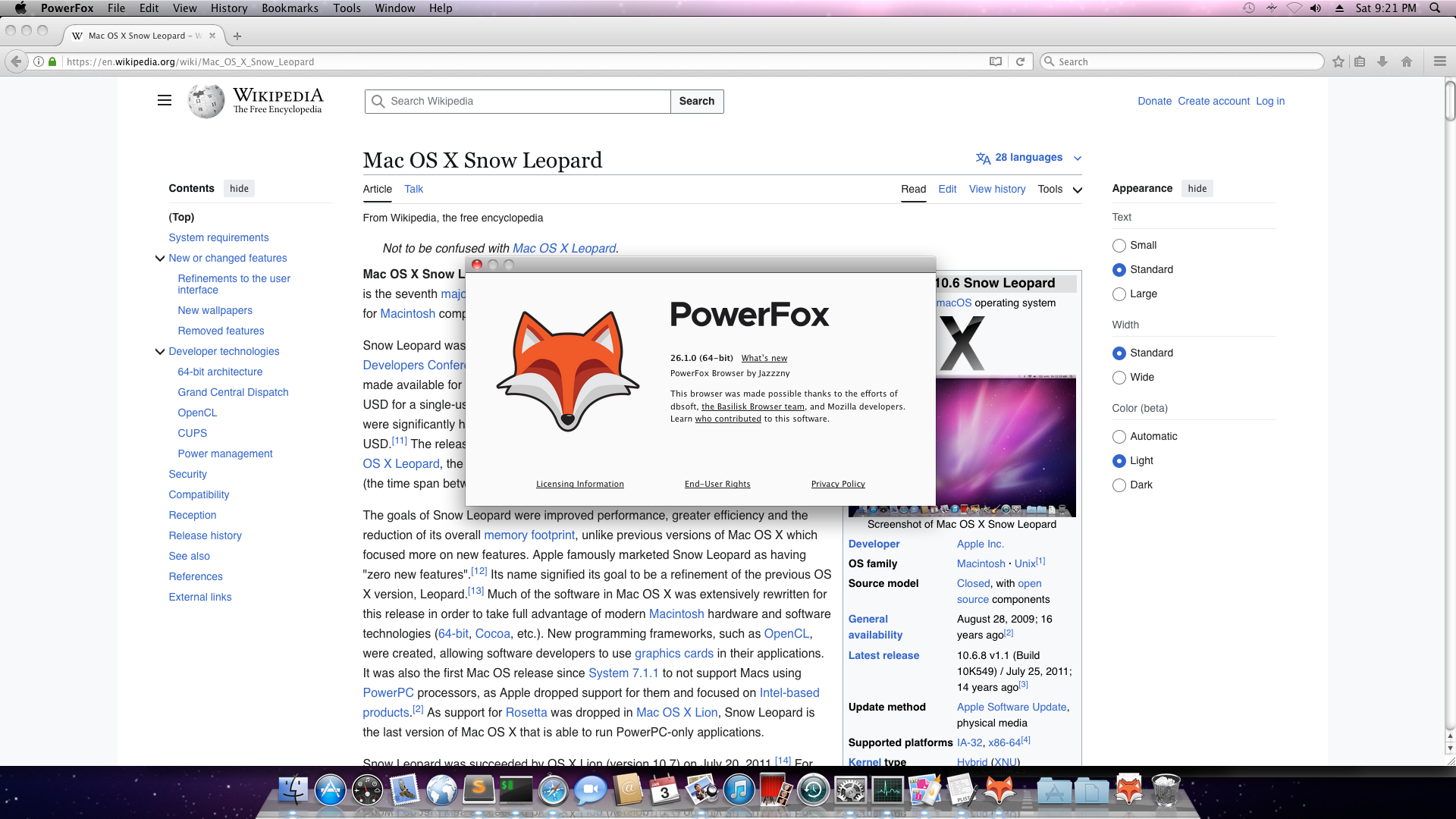
Task: Go to home page icon
Action: tap(1407, 61)
